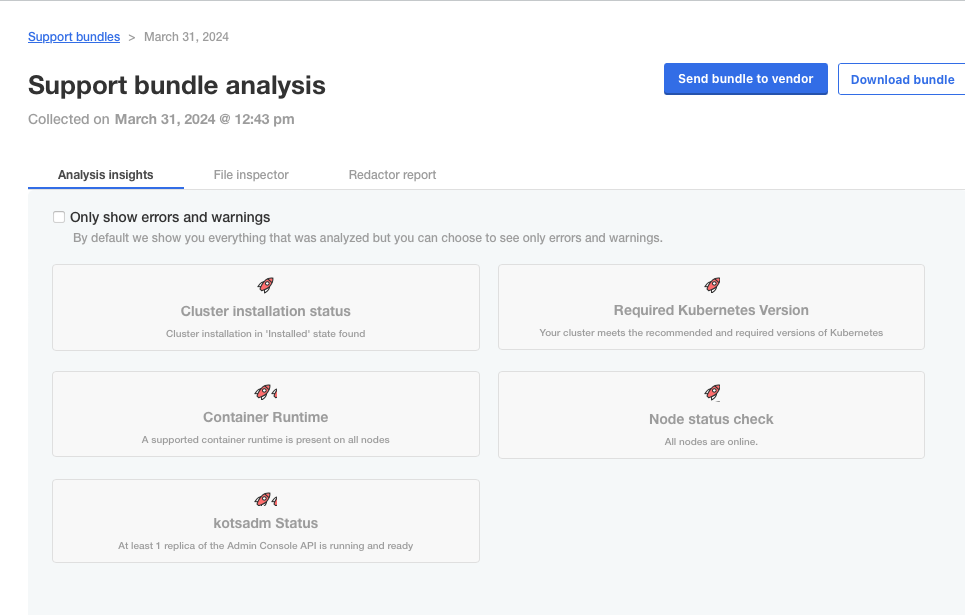Image resolution: width=965 pixels, height=615 pixels.
Task: Click the kotsadm Status title text
Action: 266,523
